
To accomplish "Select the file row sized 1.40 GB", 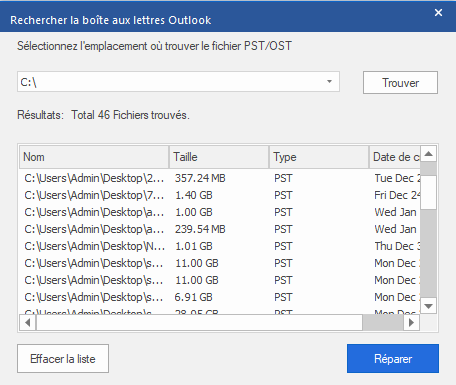I will 220,195.
